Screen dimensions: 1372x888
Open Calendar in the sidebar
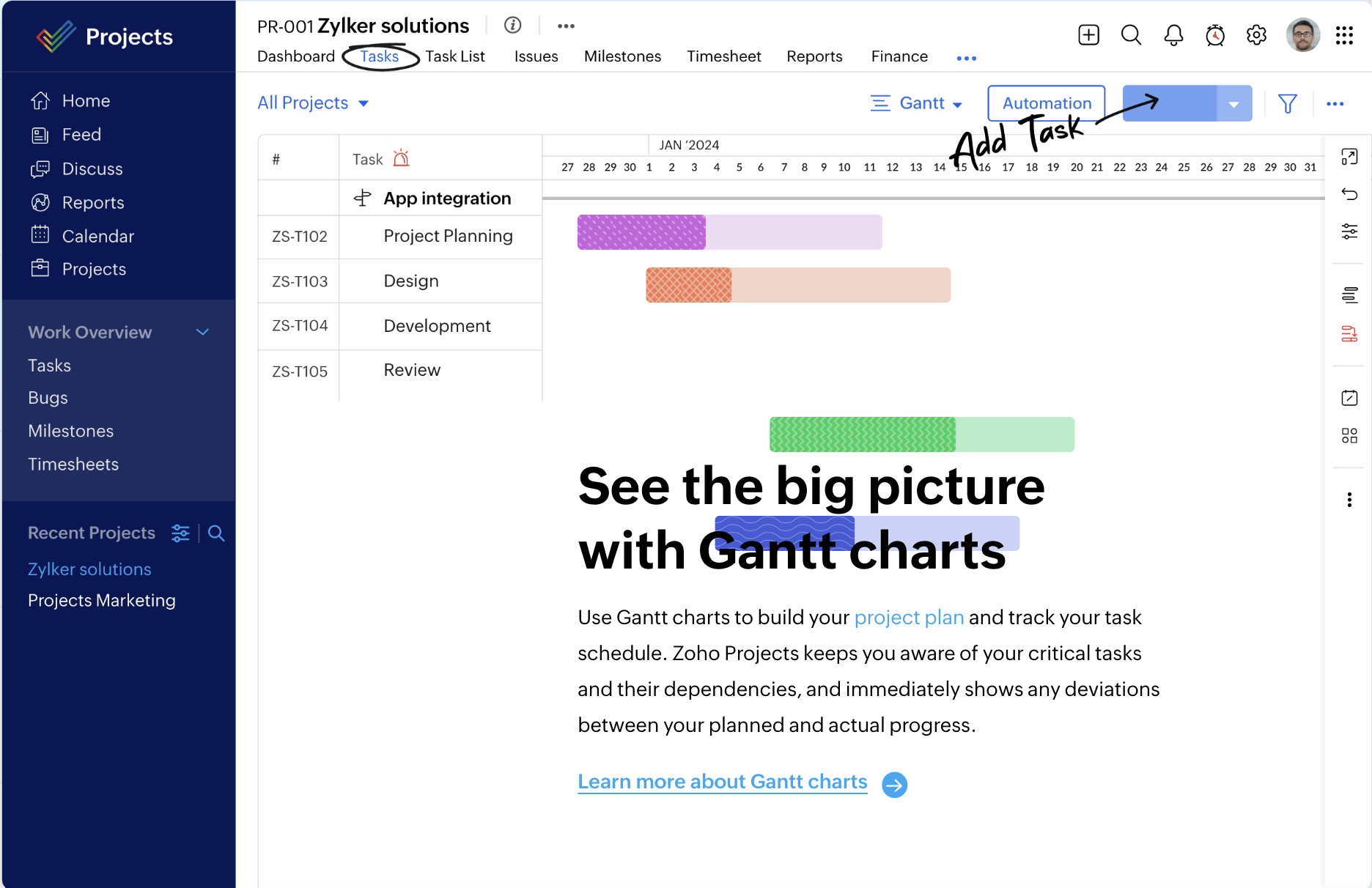[x=82, y=236]
